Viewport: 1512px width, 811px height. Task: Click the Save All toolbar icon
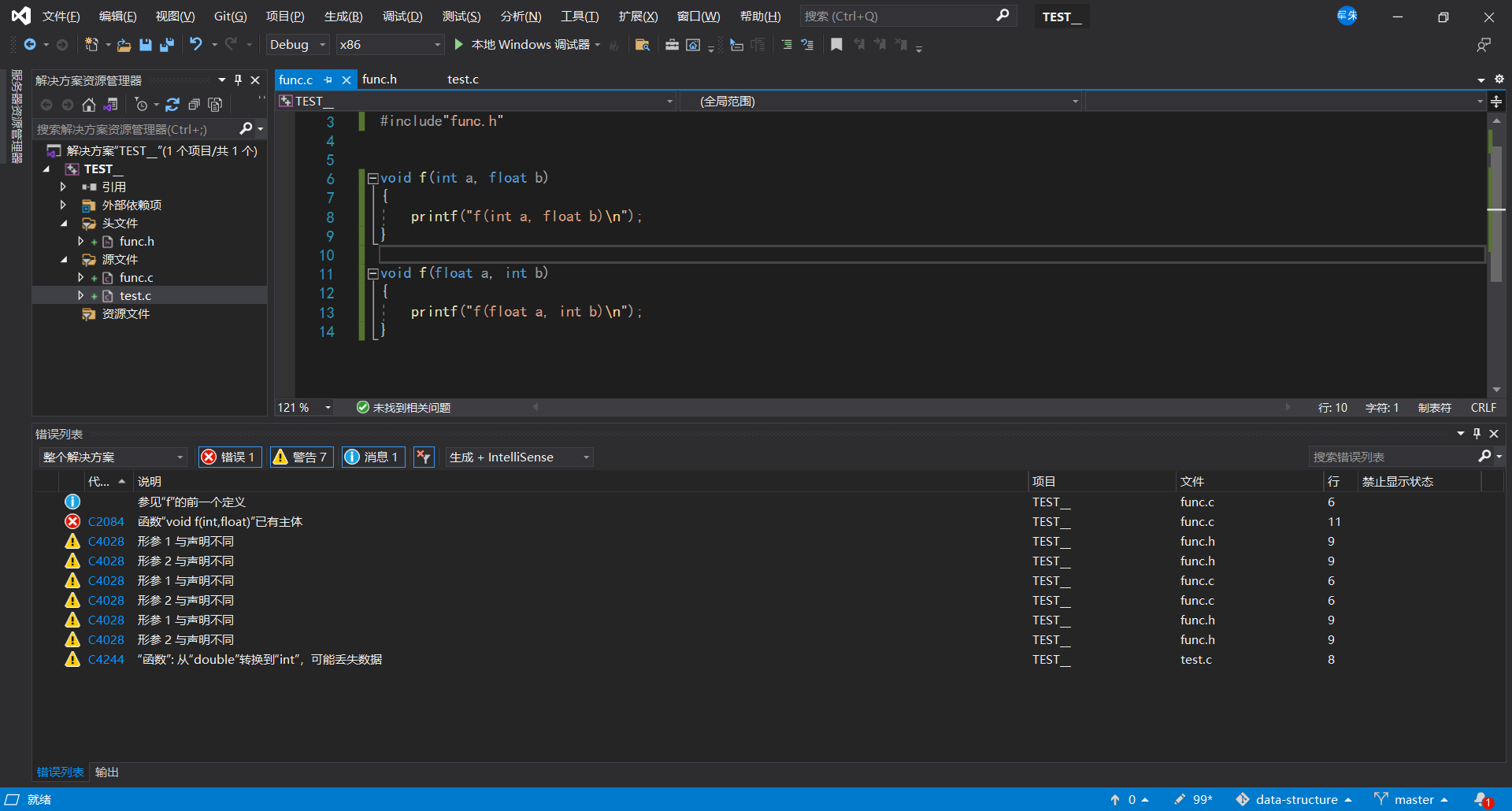click(166, 45)
